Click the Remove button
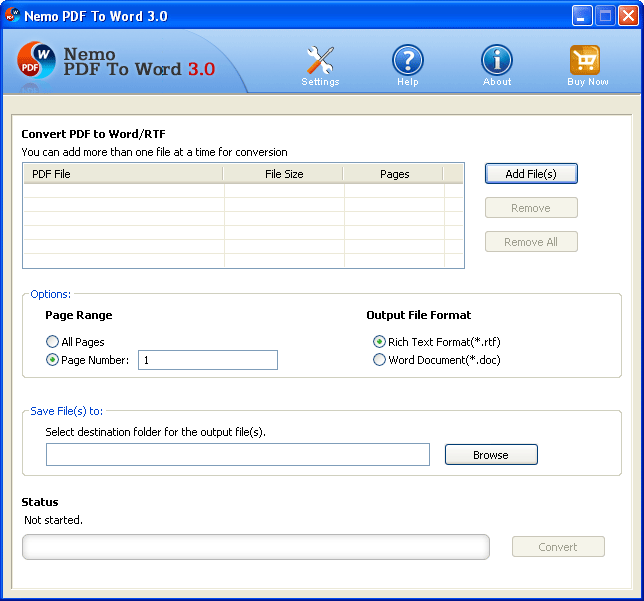The image size is (644, 601). click(531, 208)
